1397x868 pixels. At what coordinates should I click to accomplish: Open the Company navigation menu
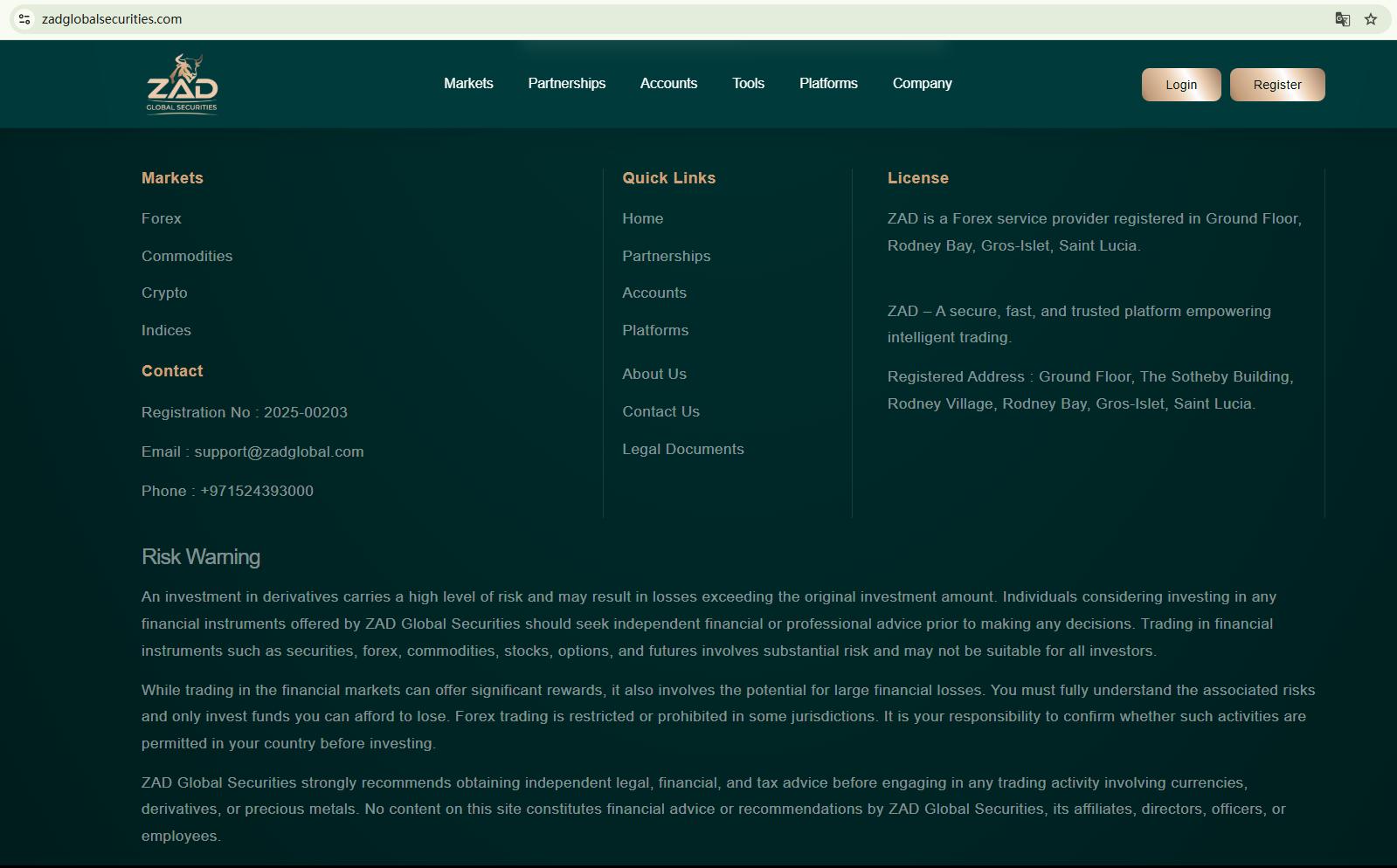[x=922, y=84]
